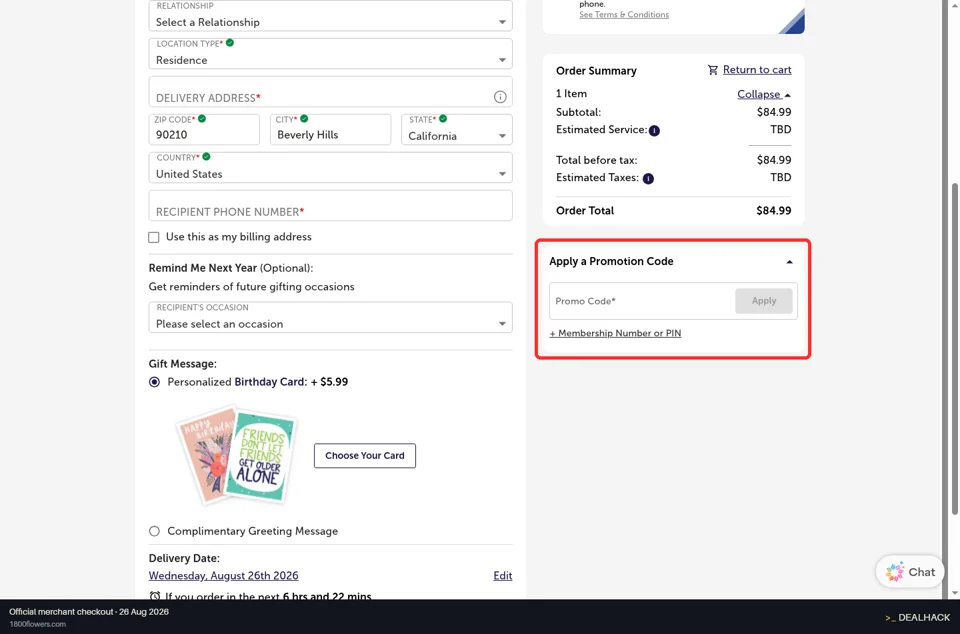Open the Relationship dropdown
This screenshot has width=960, height=634.
331,15
